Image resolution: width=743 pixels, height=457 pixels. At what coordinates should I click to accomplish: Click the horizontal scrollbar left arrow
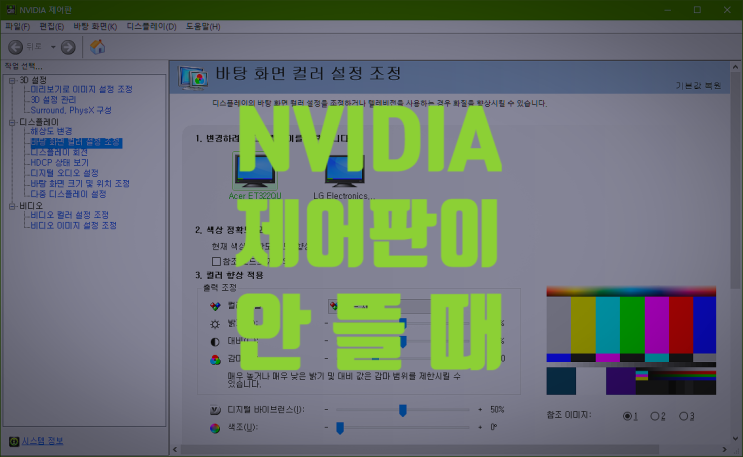coord(175,449)
